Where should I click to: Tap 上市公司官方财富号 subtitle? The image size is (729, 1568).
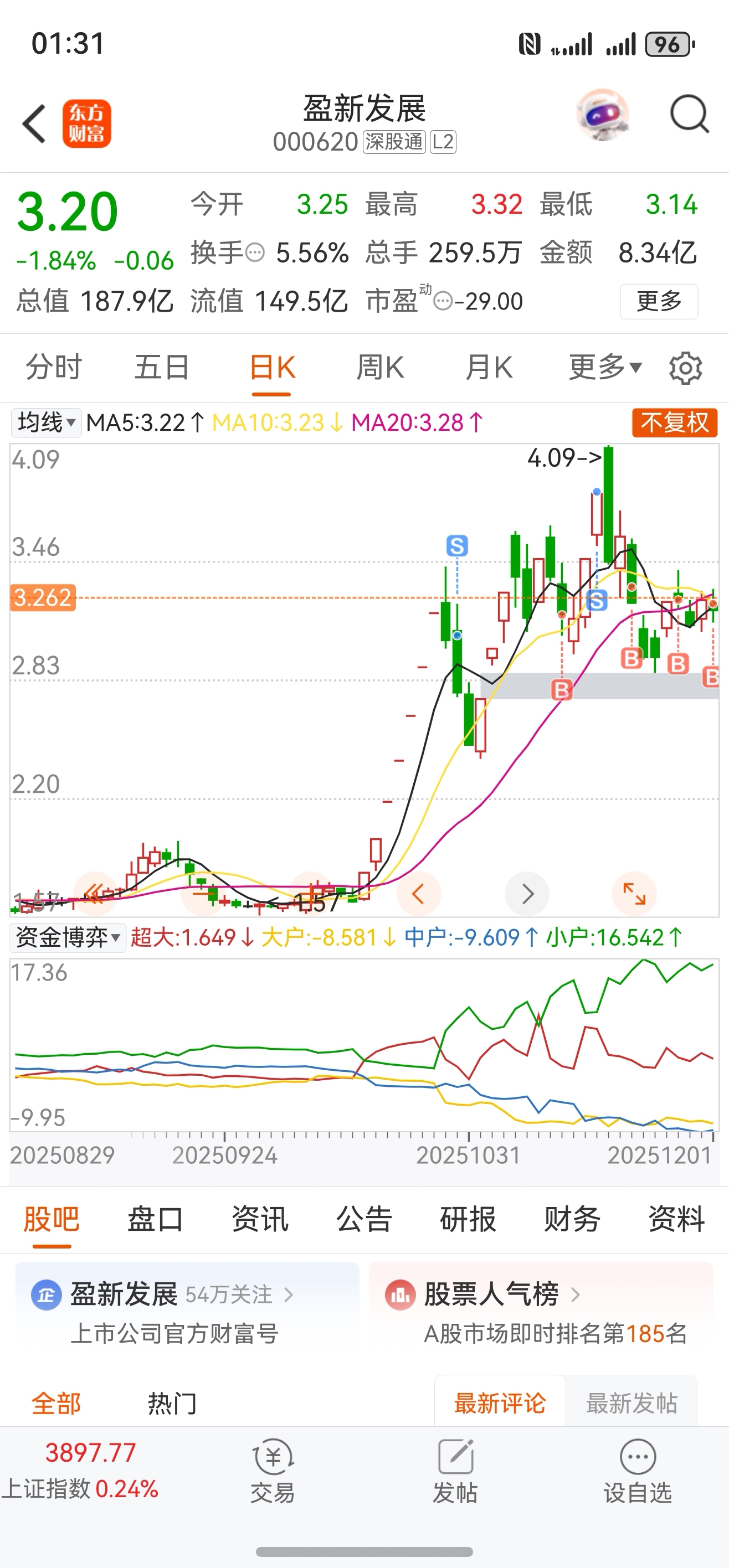(175, 1334)
